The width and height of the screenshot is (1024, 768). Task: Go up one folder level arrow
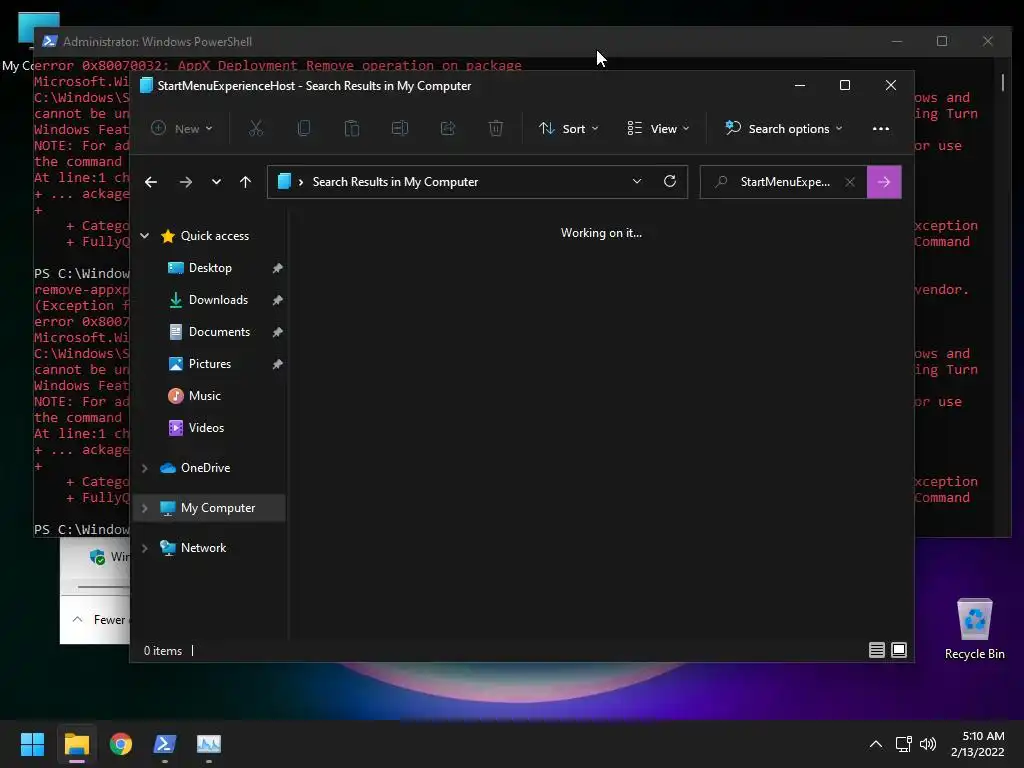point(245,182)
